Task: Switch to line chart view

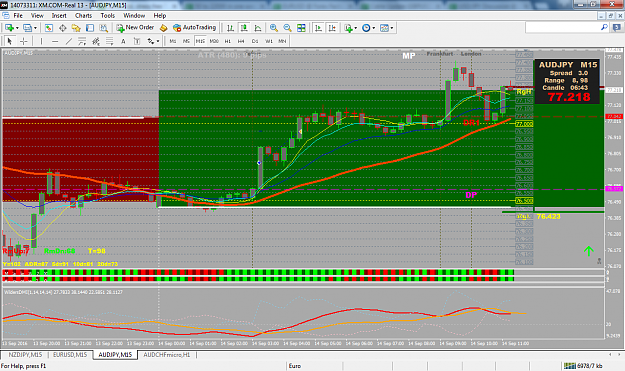Action: (x=257, y=28)
